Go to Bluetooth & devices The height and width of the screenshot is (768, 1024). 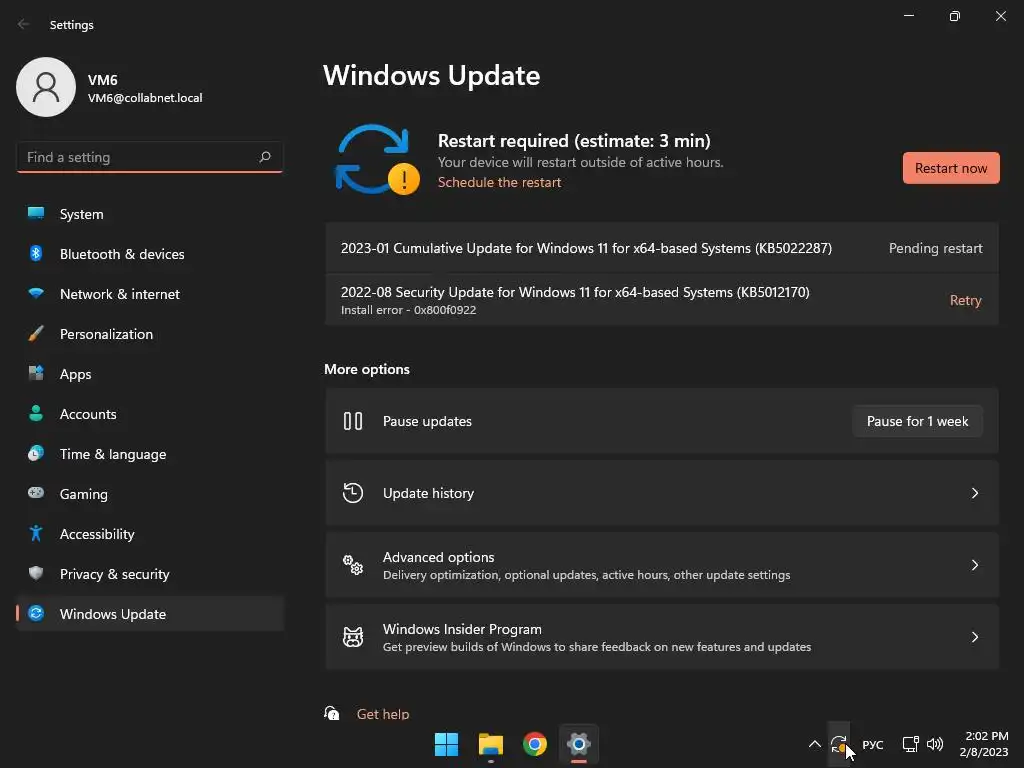point(150,254)
